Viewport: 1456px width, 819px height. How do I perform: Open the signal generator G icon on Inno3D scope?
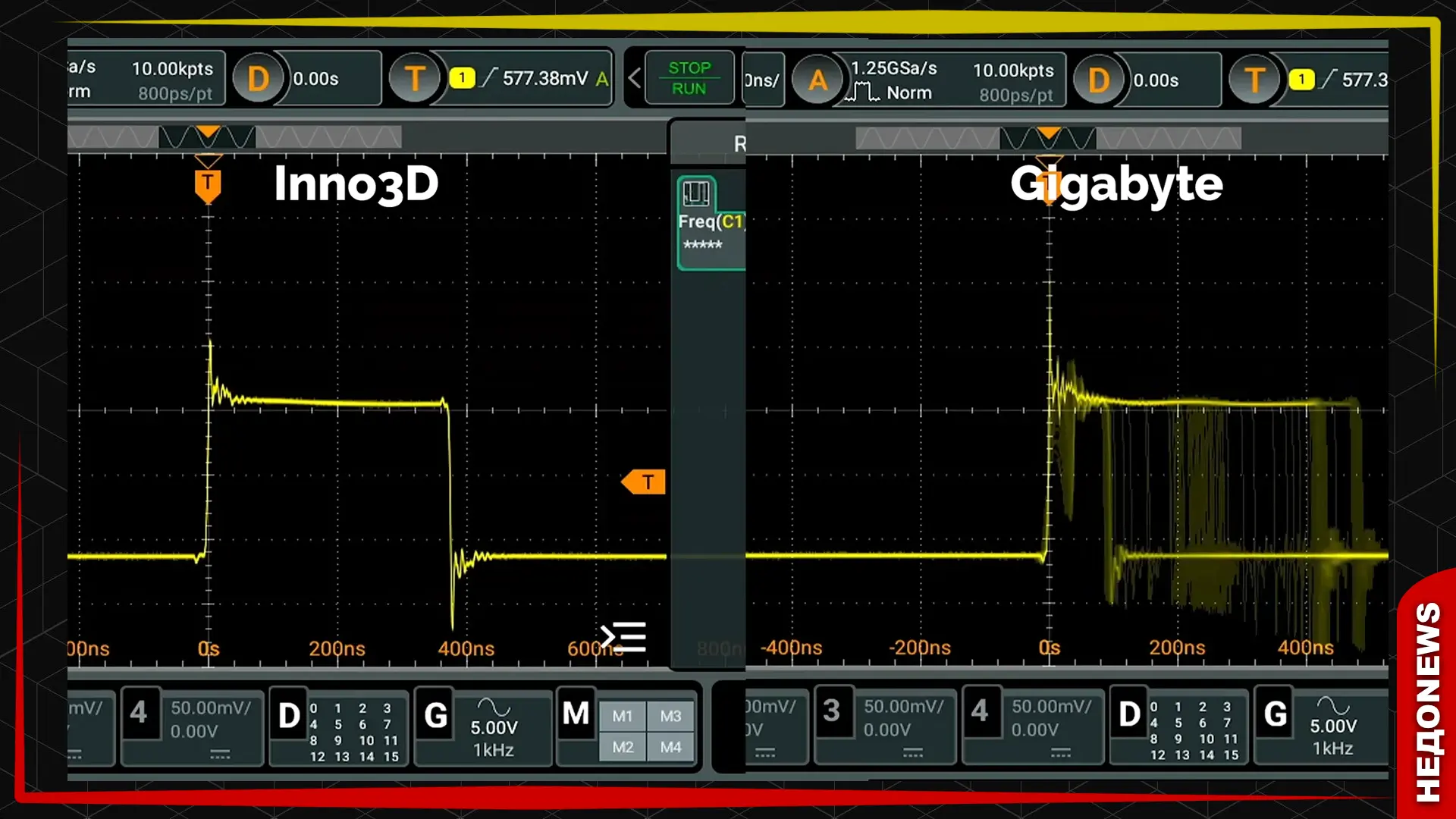click(x=435, y=715)
